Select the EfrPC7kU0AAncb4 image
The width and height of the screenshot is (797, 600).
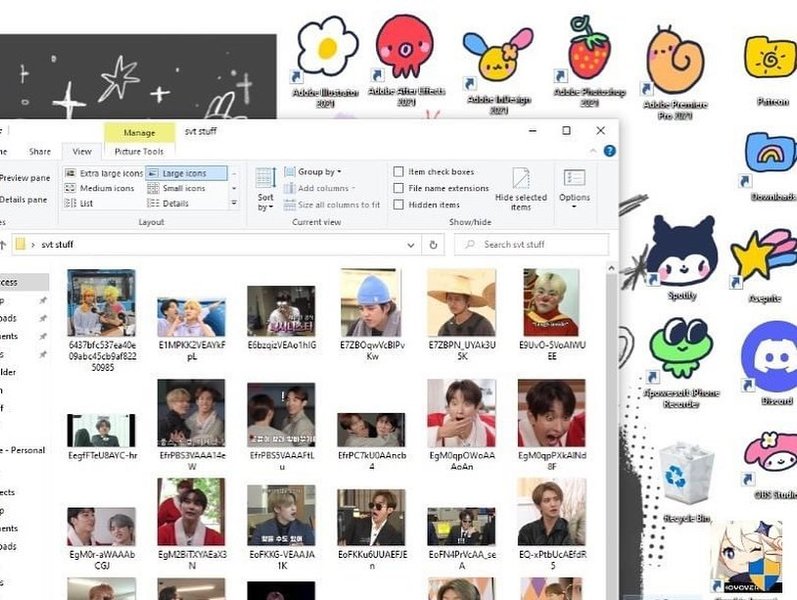[x=372, y=441]
